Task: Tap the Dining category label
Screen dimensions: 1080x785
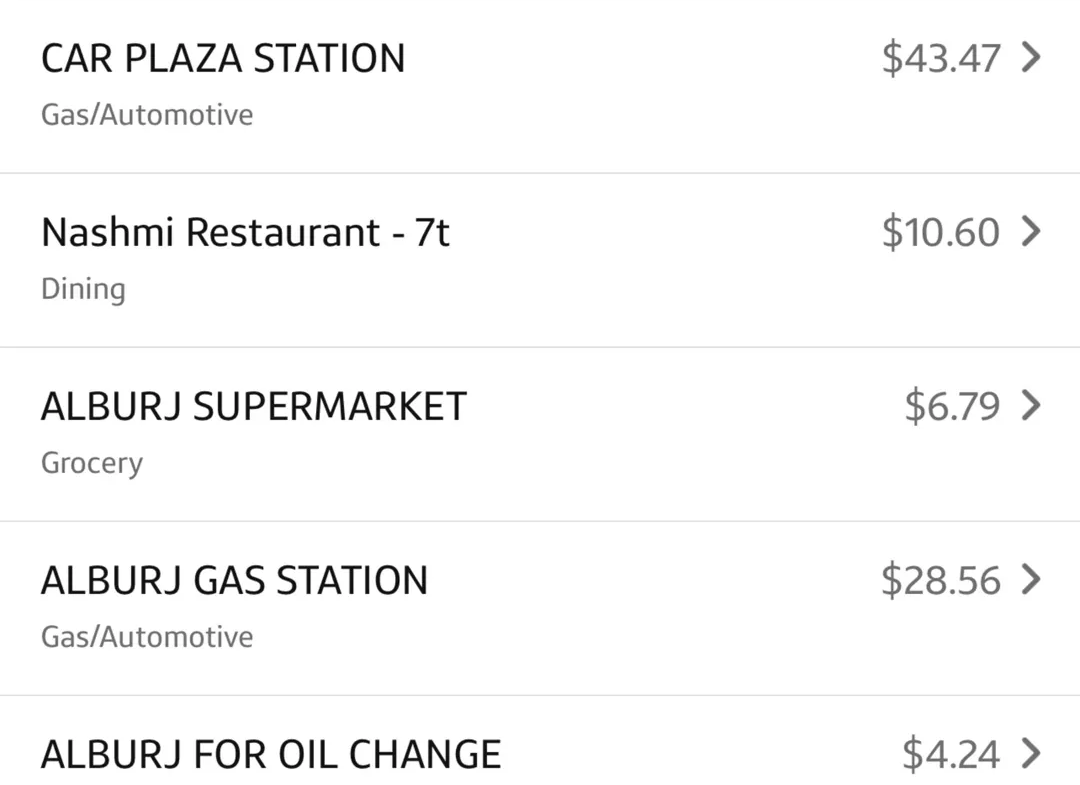Action: click(x=83, y=289)
